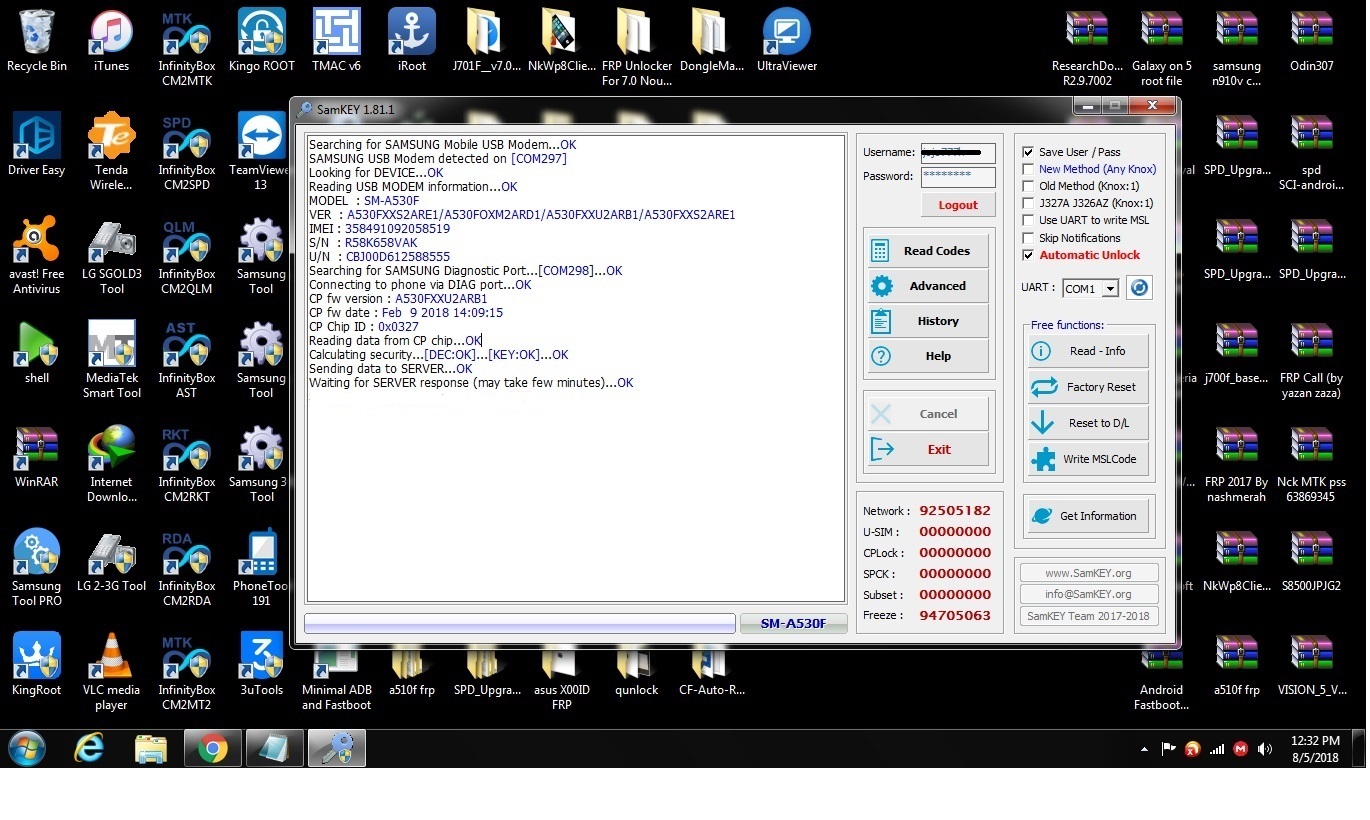Viewport: 1370px width, 820px height.
Task: Click the Freeze code 94705063
Action: pyautogui.click(x=954, y=616)
